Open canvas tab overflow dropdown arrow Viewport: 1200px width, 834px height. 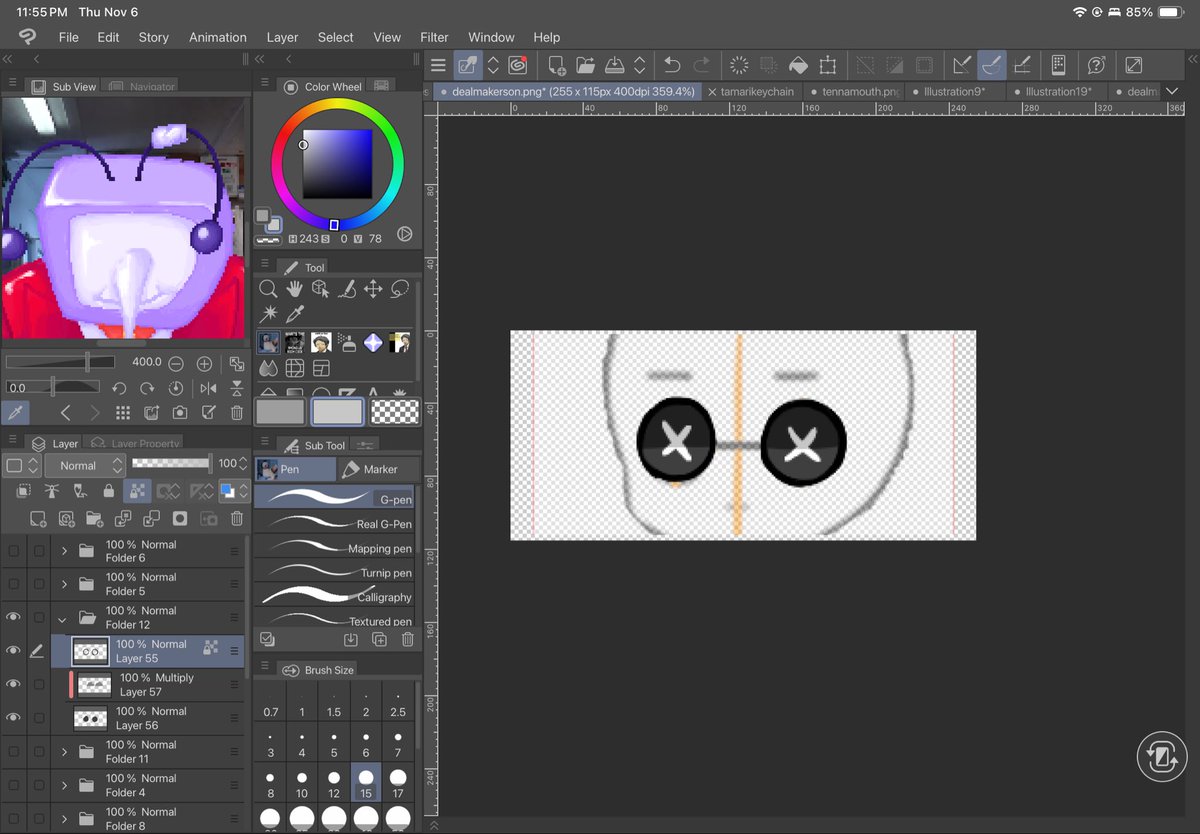click(1173, 91)
